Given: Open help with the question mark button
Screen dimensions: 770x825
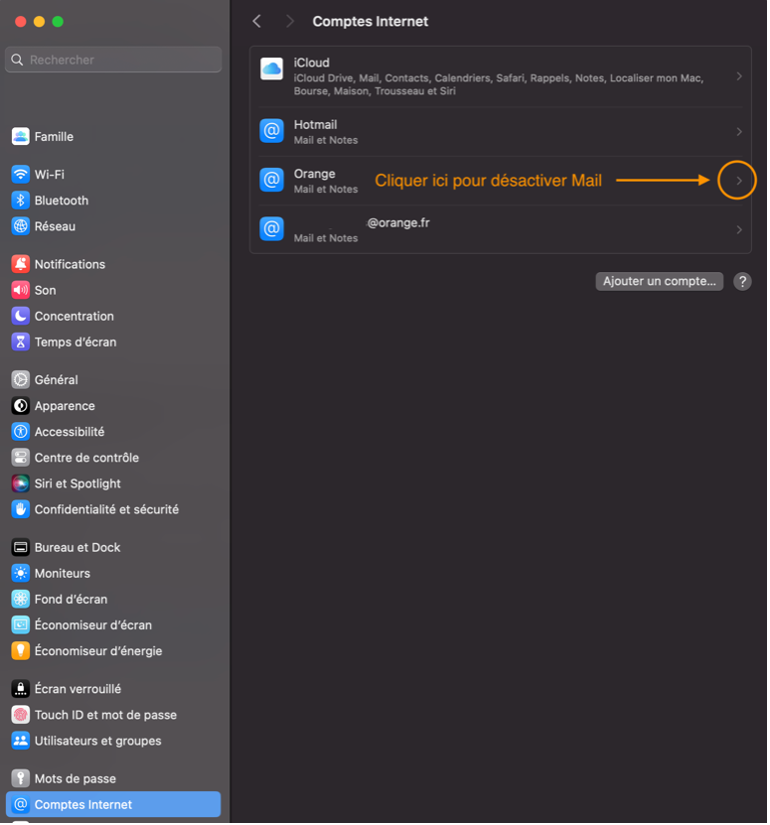Looking at the screenshot, I should tap(744, 282).
